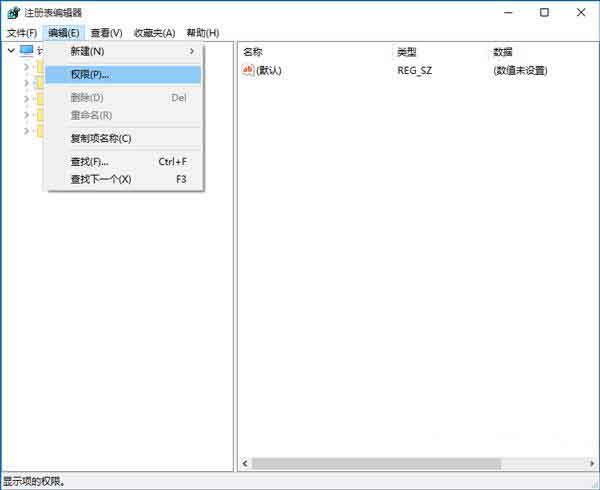Click the horizontal scrollbar thumb
Screen dimensions: 600x490
click(376, 464)
